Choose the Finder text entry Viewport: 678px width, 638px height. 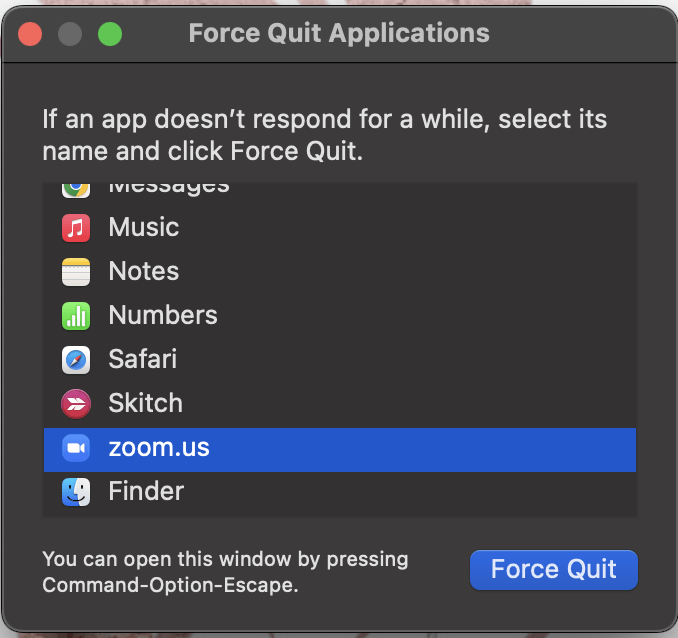(146, 491)
